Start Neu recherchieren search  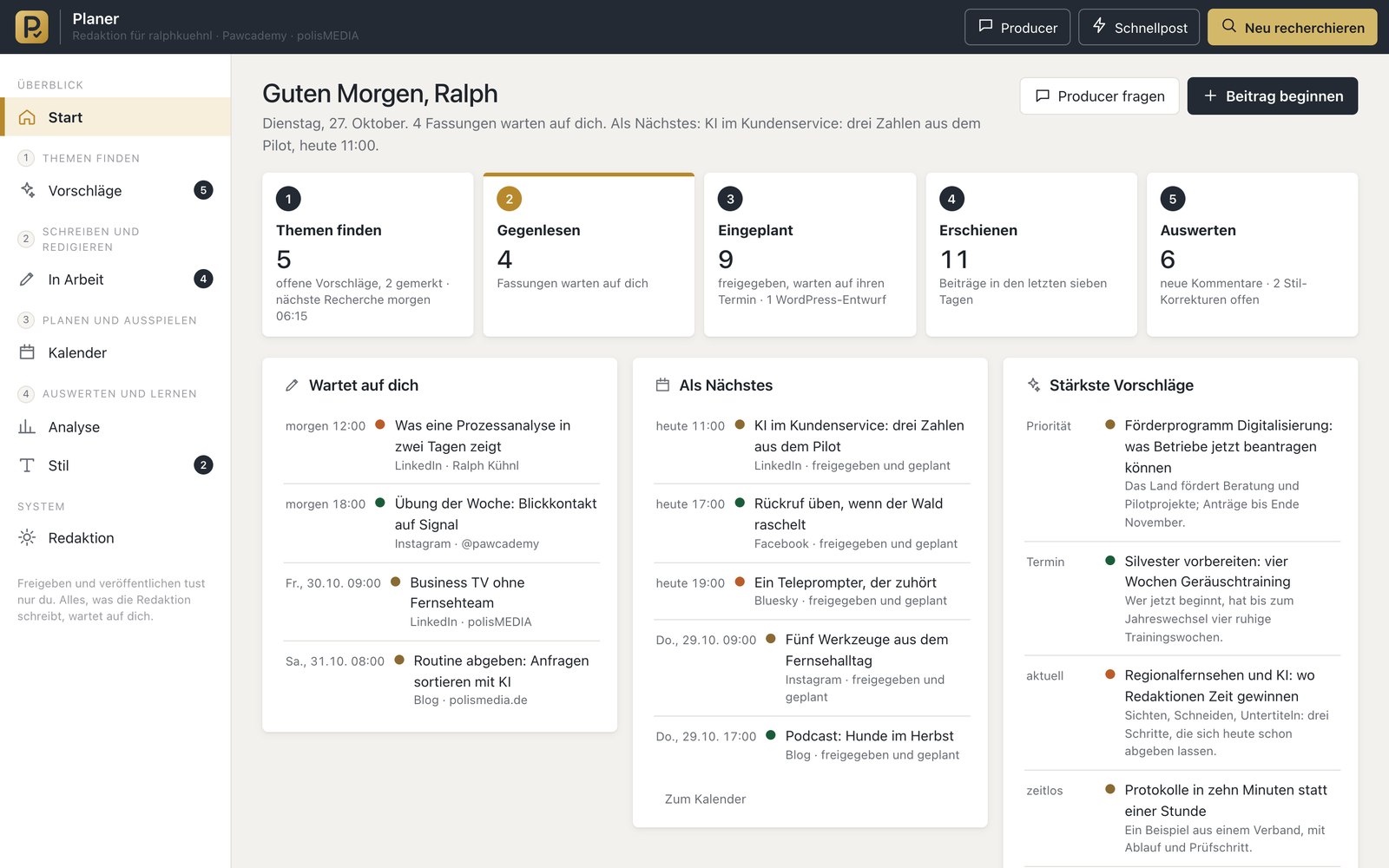(1293, 27)
